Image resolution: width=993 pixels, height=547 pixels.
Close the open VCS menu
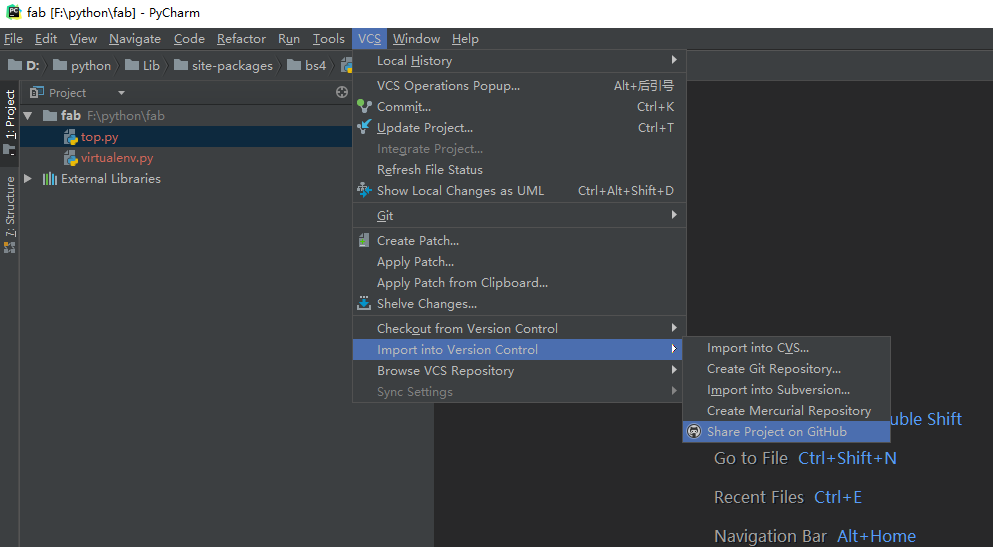pos(369,39)
